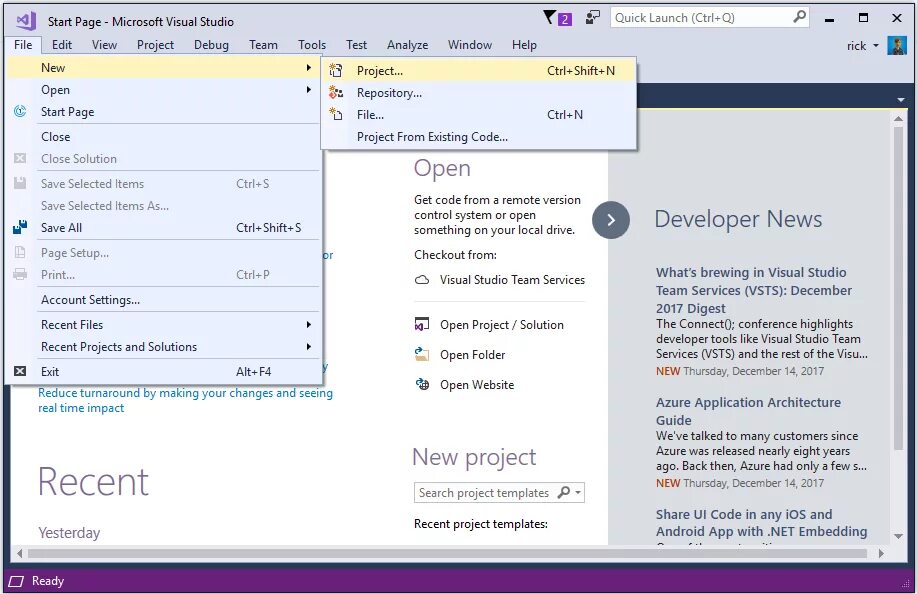
Task: Select Close in the File menu
Action: 163,137
